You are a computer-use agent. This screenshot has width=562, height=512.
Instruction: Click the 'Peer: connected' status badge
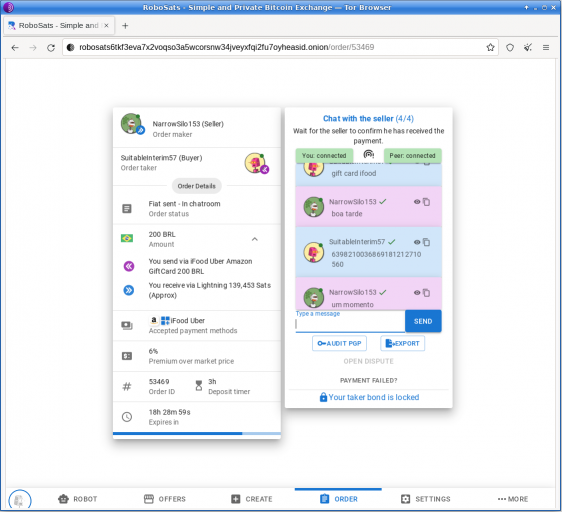pyautogui.click(x=413, y=156)
